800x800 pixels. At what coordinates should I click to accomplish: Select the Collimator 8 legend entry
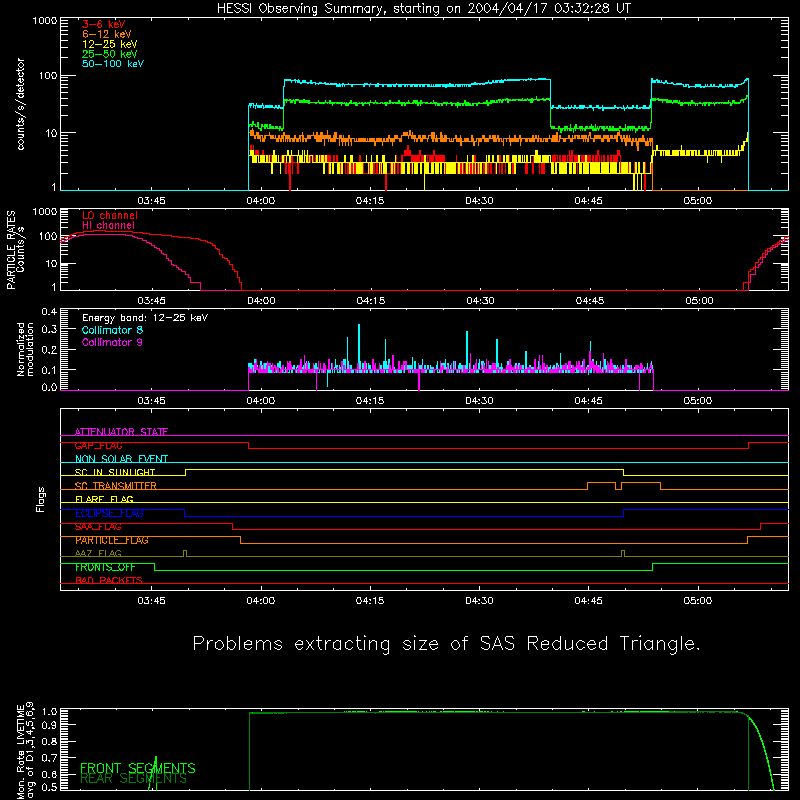(112, 330)
